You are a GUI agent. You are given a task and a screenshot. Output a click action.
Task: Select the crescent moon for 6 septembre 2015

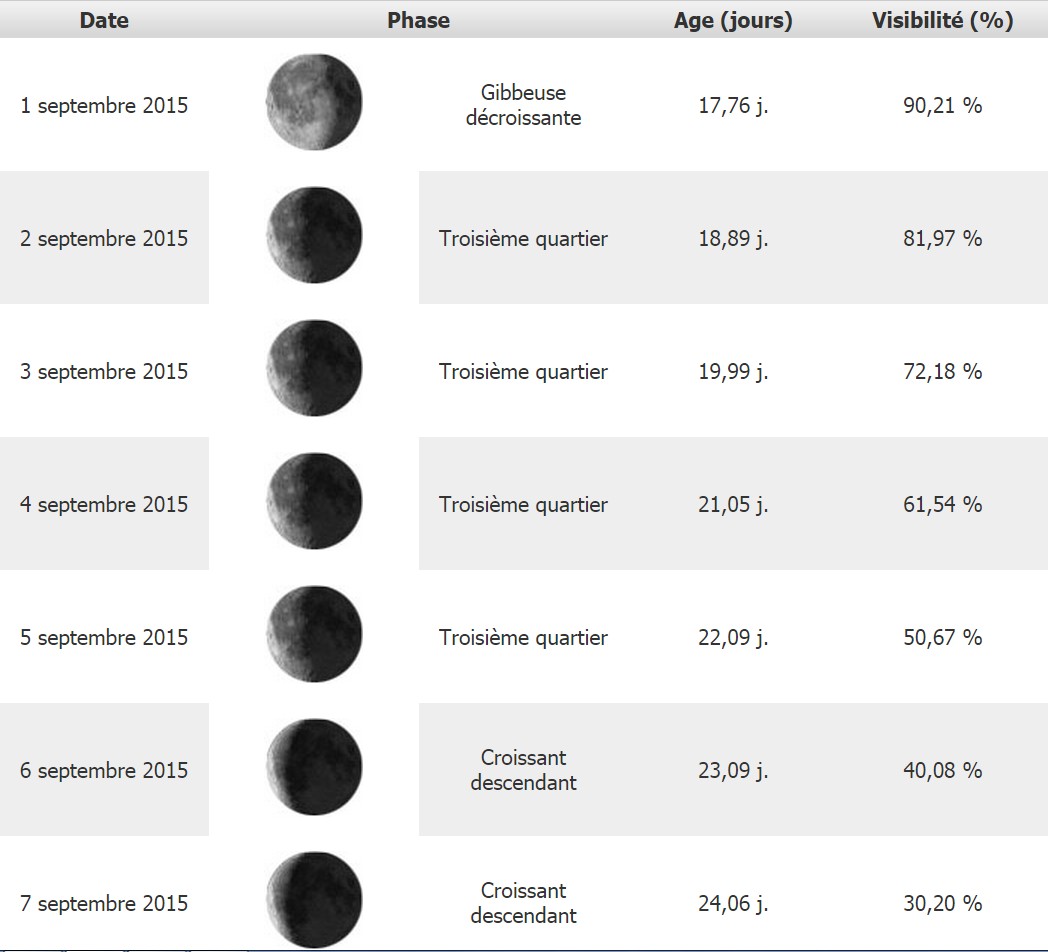coord(314,768)
